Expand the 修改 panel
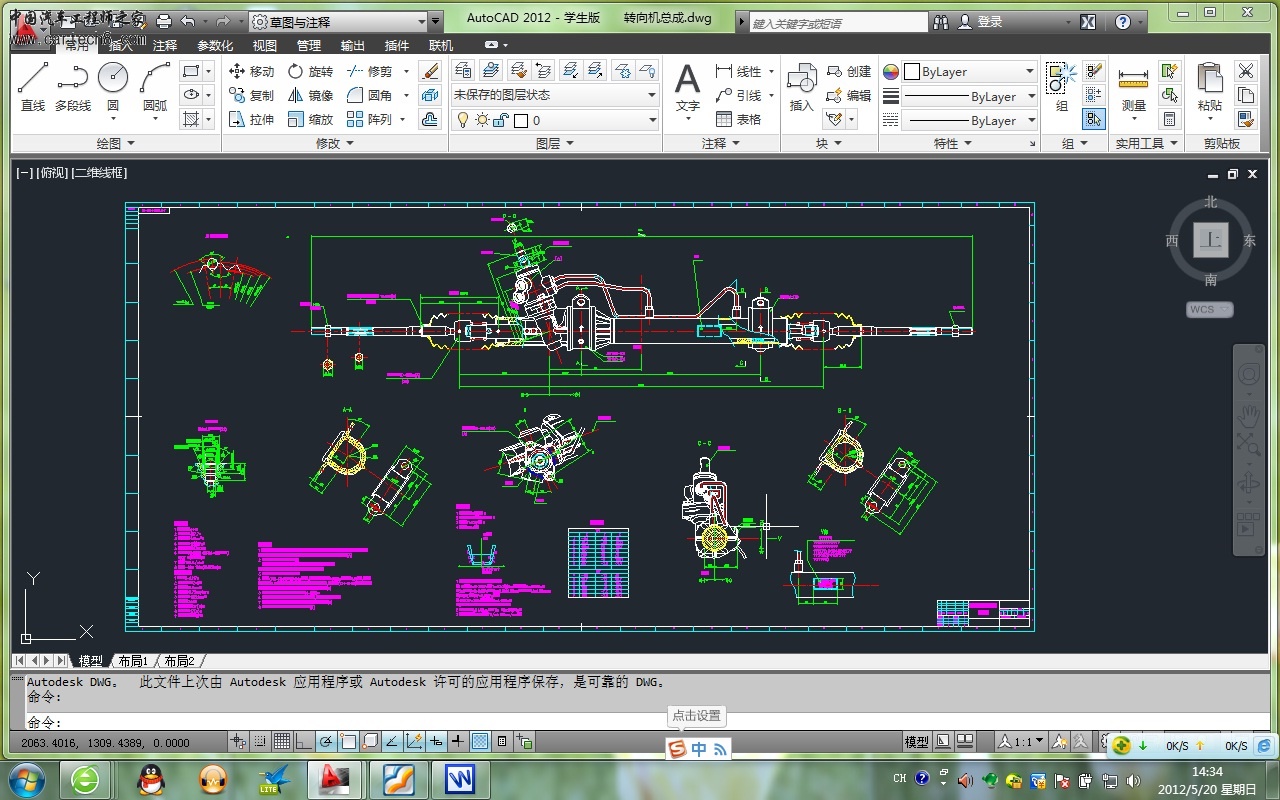1280x800 pixels. (x=335, y=143)
